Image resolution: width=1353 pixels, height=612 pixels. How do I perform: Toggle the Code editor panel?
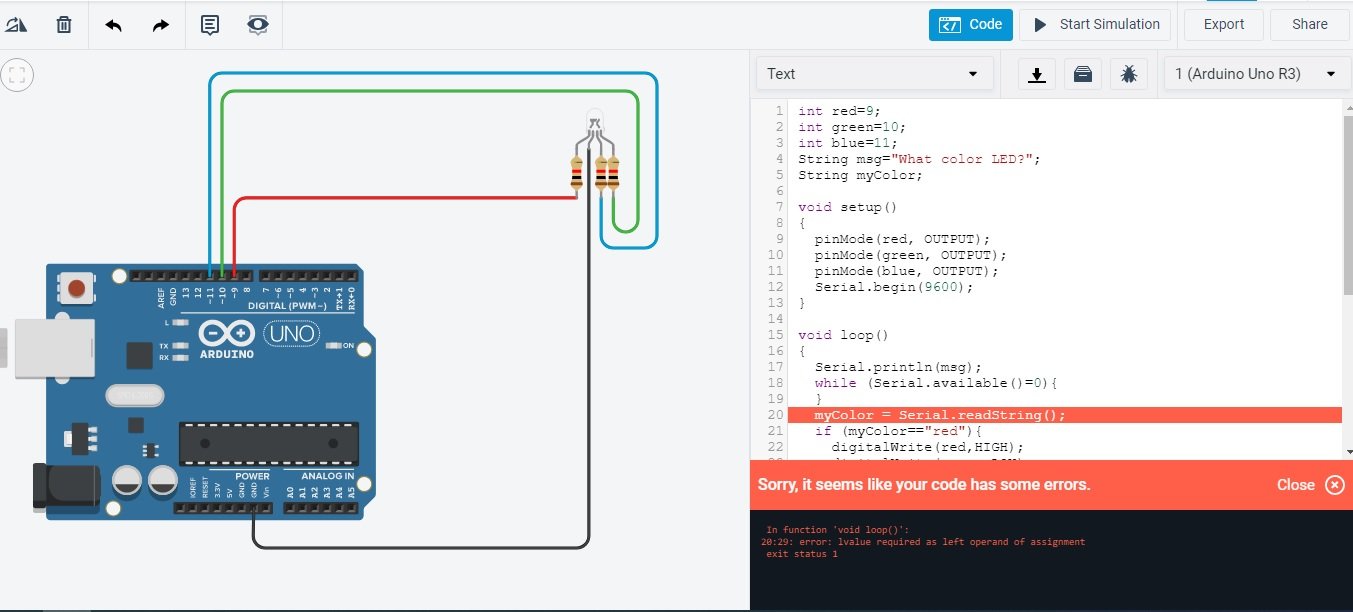(x=970, y=25)
